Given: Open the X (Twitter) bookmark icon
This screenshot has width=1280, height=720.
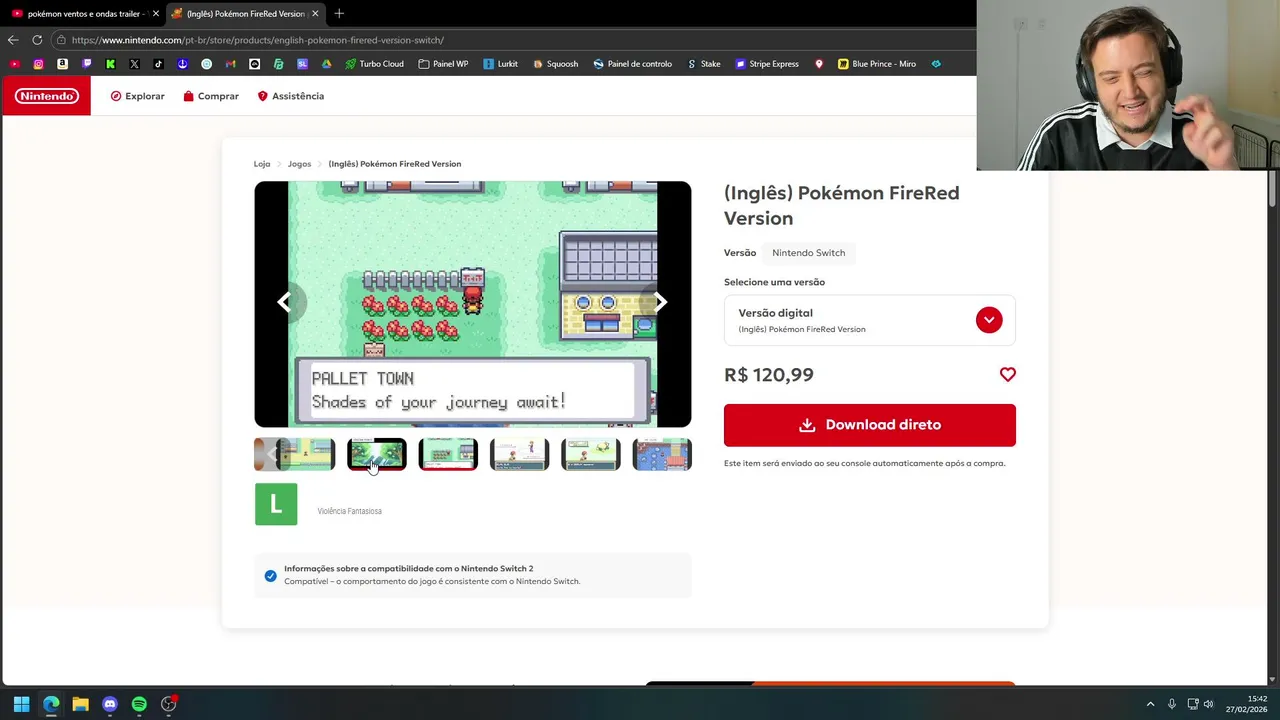Looking at the screenshot, I should point(135,64).
